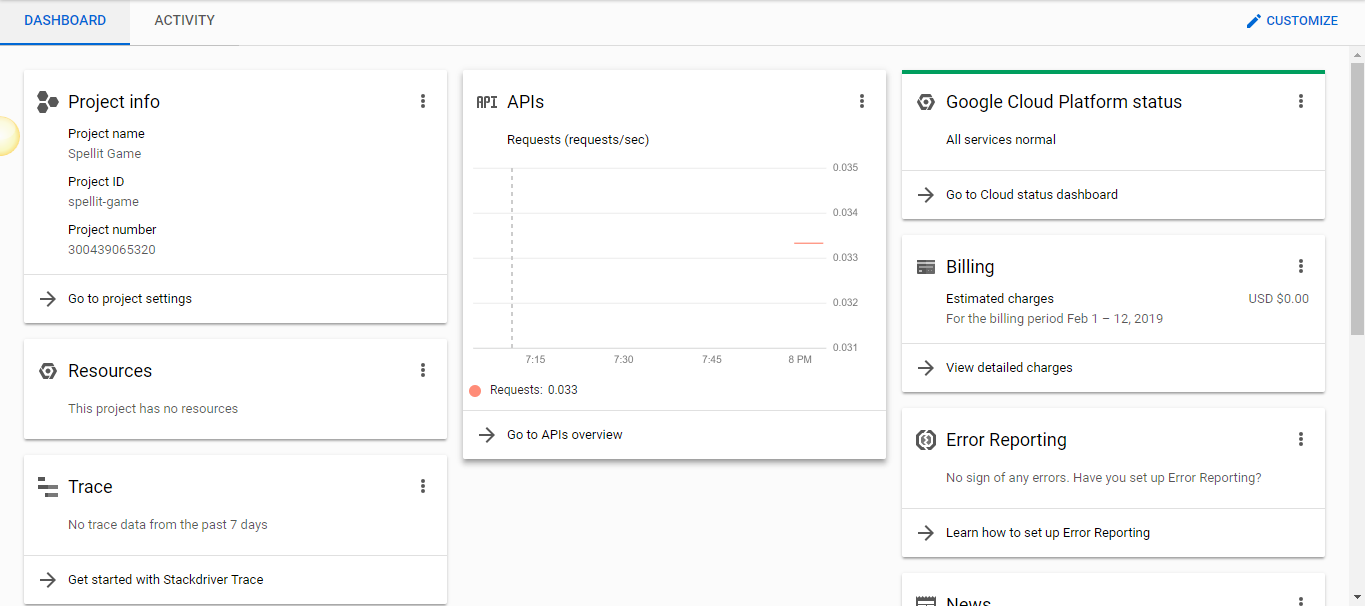Open the Error Reporting card options menu

[1301, 439]
